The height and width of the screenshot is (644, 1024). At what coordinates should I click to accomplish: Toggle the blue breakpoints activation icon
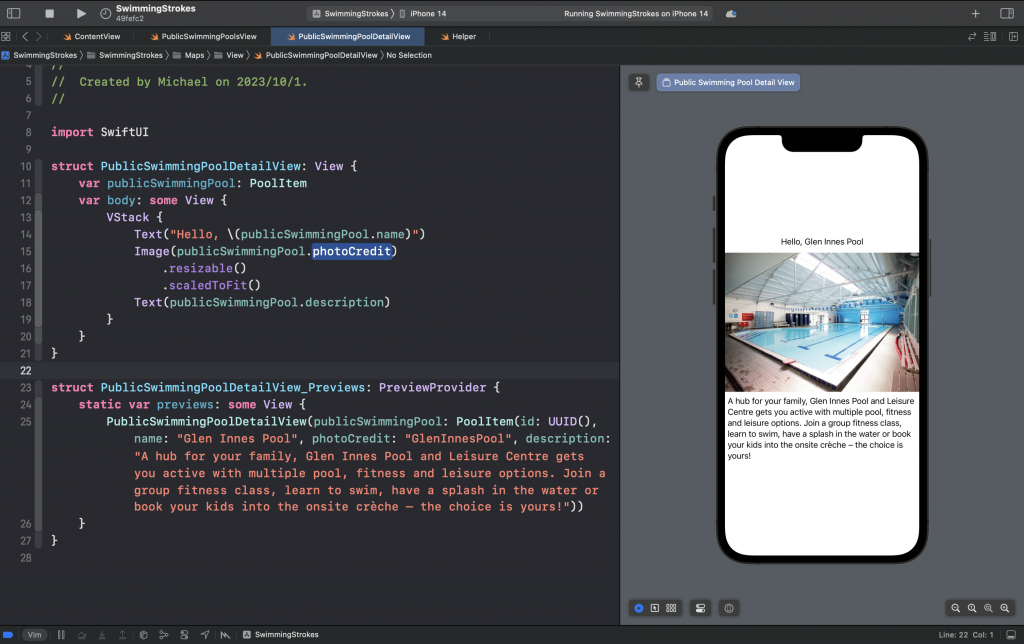coord(8,635)
